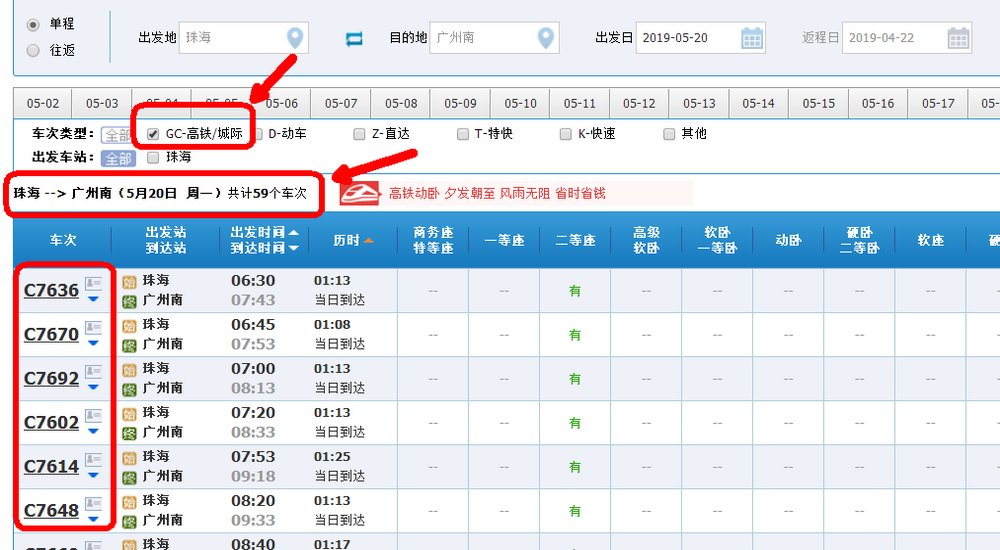Click the ID card icon beside C7670
Image resolution: width=1000 pixels, height=550 pixels.
tap(94, 327)
